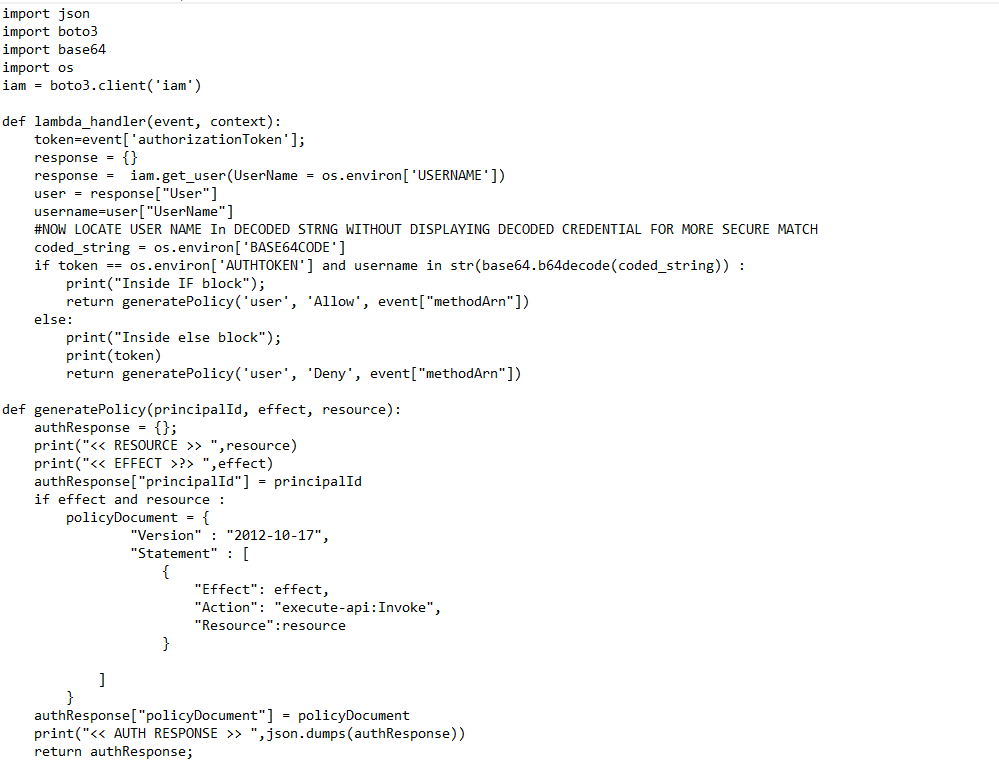This screenshot has width=999, height=771.
Task: Click the 'Inside else block' print line
Action: pos(173,338)
